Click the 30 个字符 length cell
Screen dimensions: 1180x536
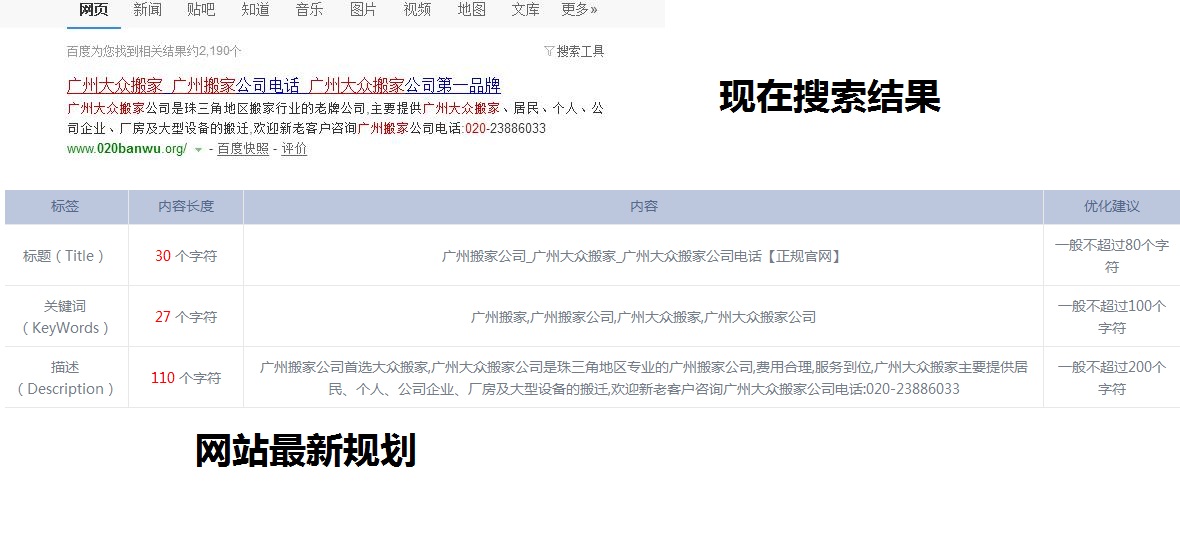186,256
